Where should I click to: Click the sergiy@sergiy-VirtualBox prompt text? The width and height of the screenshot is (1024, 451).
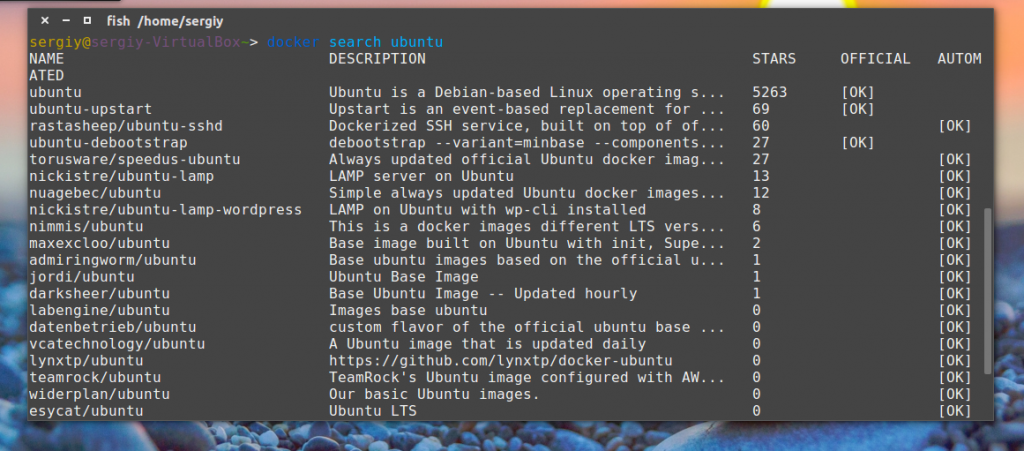coord(137,42)
